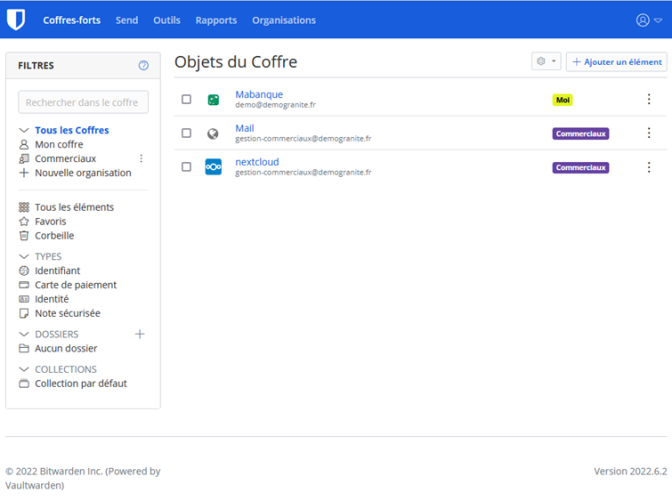Open the gear options dropdown
Image resolution: width=672 pixels, height=501 pixels.
pos(546,61)
